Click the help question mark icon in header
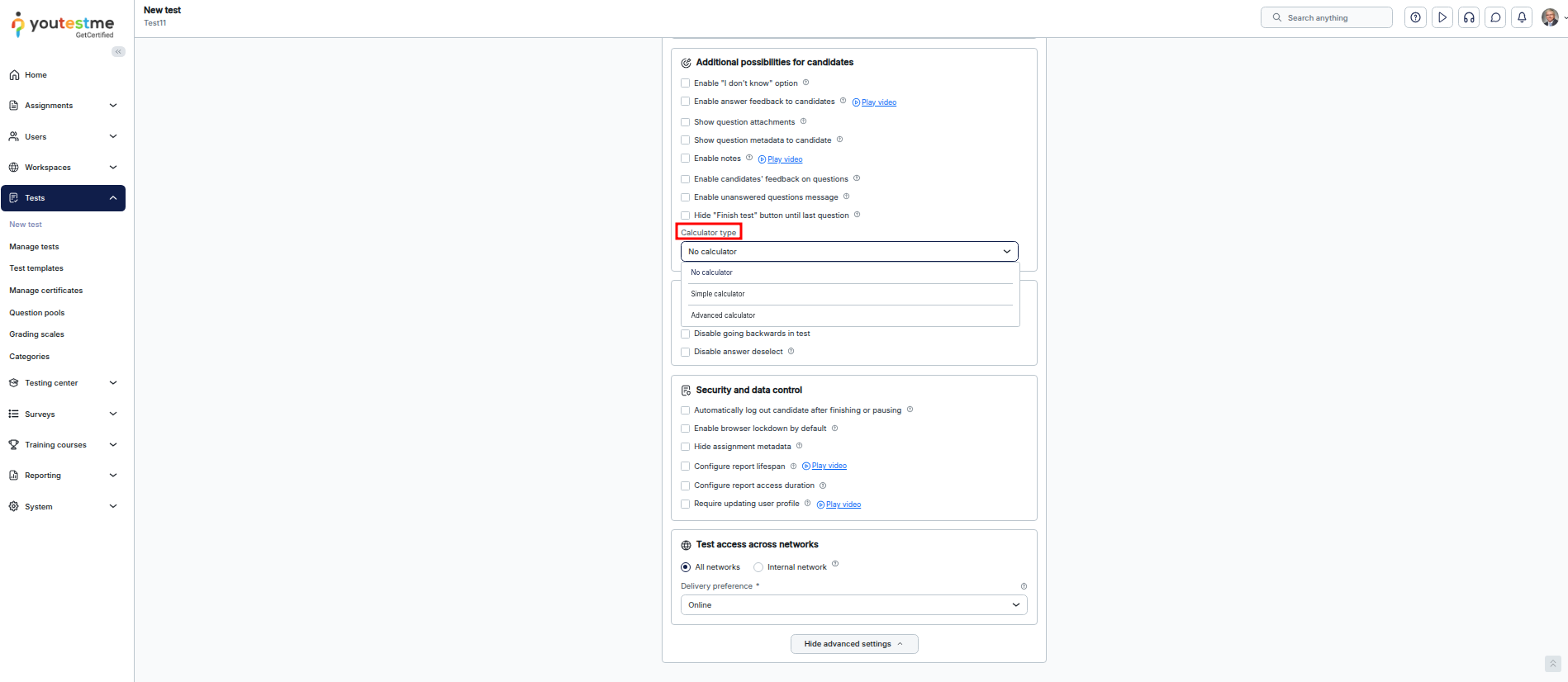The width and height of the screenshot is (1568, 682). (x=1415, y=17)
